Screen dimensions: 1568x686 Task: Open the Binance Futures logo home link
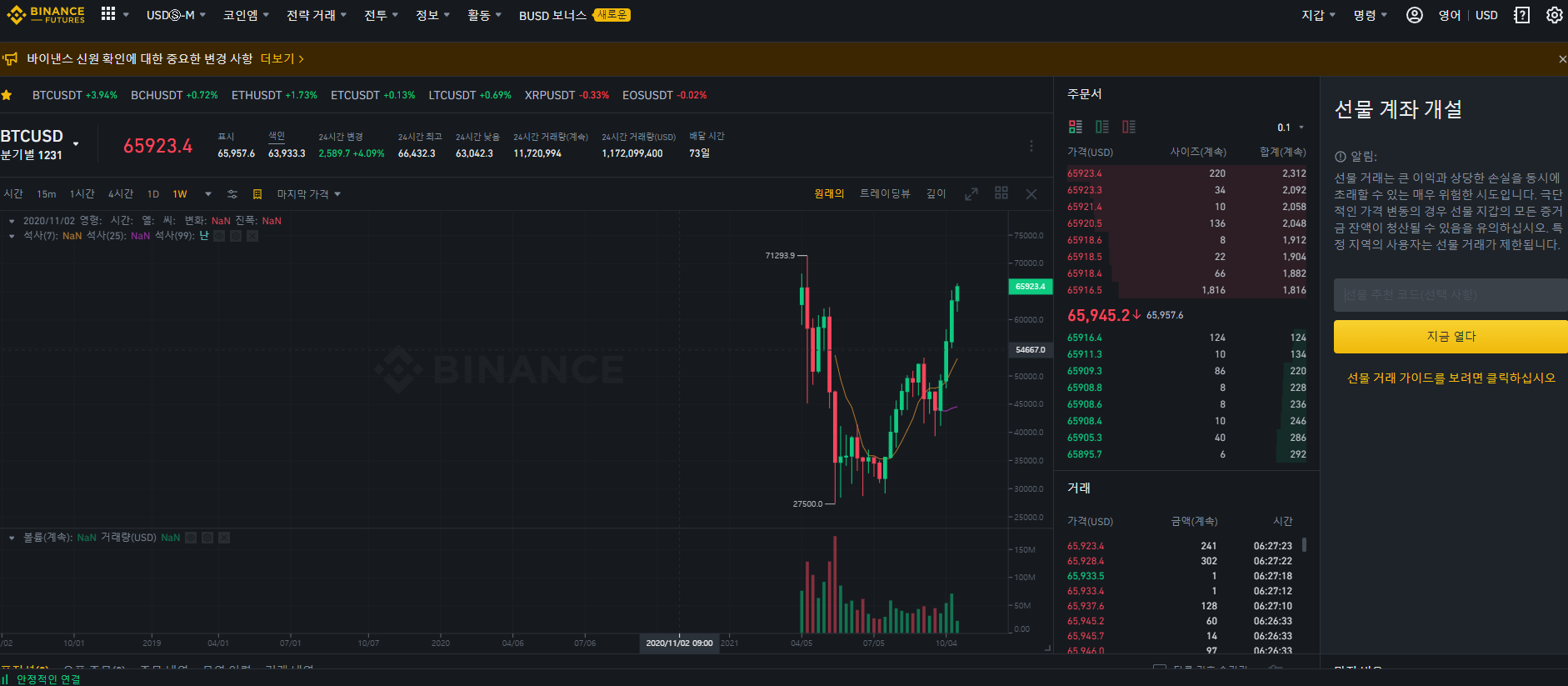(x=46, y=15)
